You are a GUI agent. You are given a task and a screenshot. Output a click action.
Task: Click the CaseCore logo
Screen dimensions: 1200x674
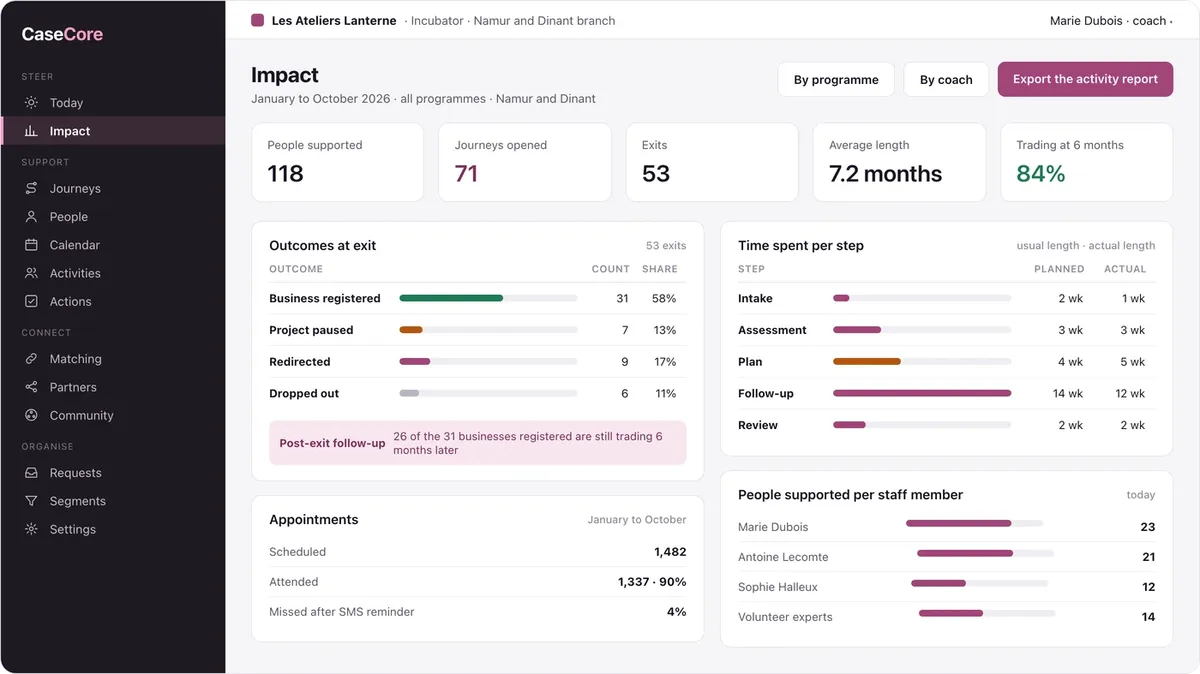[x=62, y=34]
